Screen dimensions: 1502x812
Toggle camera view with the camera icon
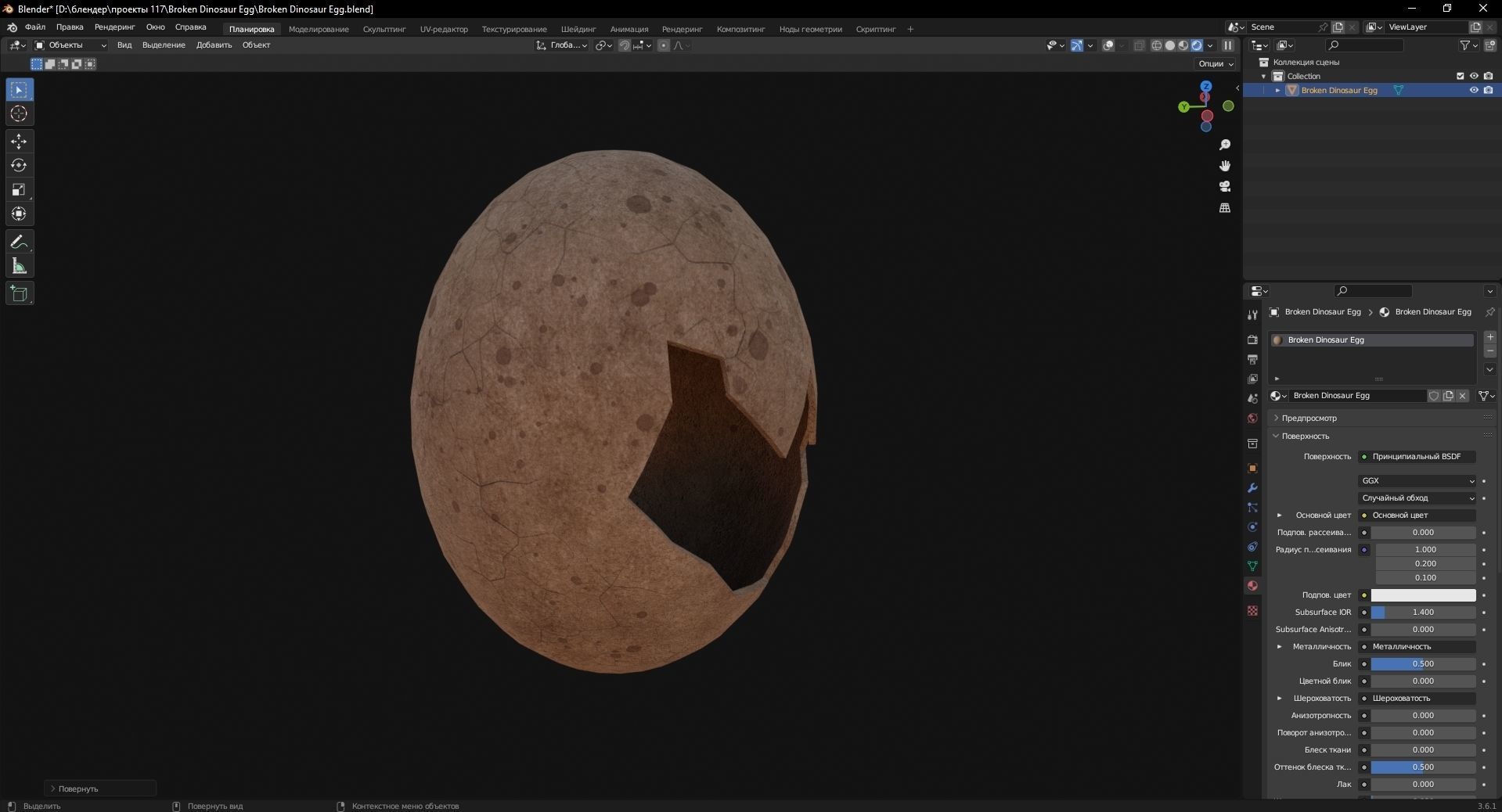[x=1225, y=186]
